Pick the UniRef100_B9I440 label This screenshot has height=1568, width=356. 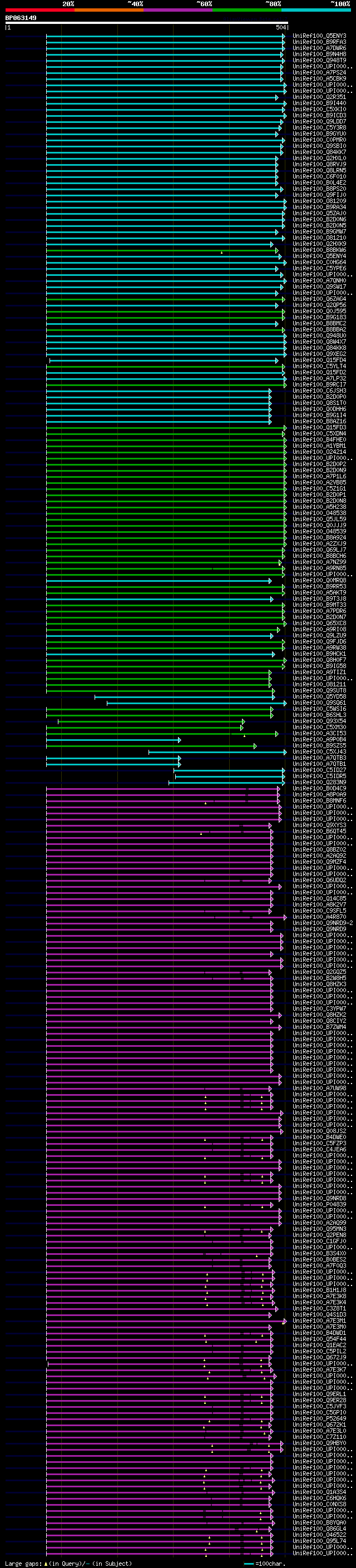click(x=319, y=103)
